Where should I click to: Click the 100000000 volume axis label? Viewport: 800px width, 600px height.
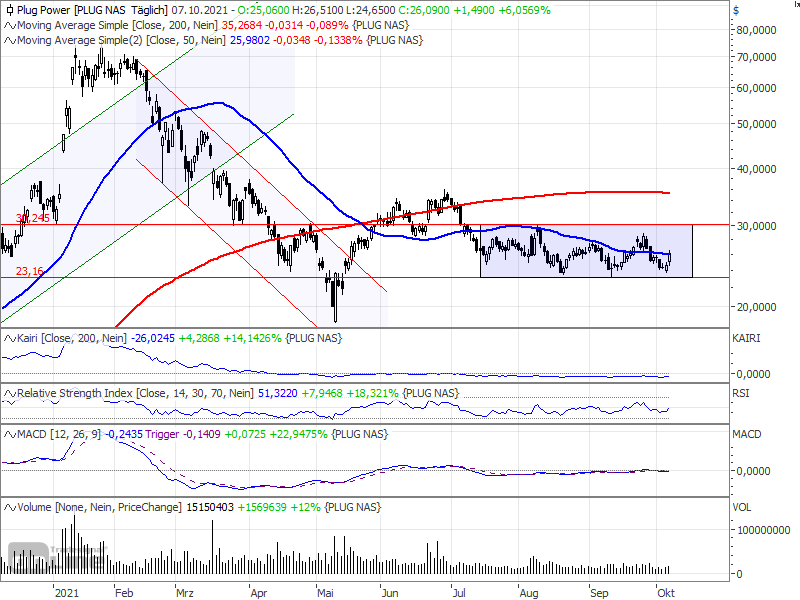tap(763, 530)
